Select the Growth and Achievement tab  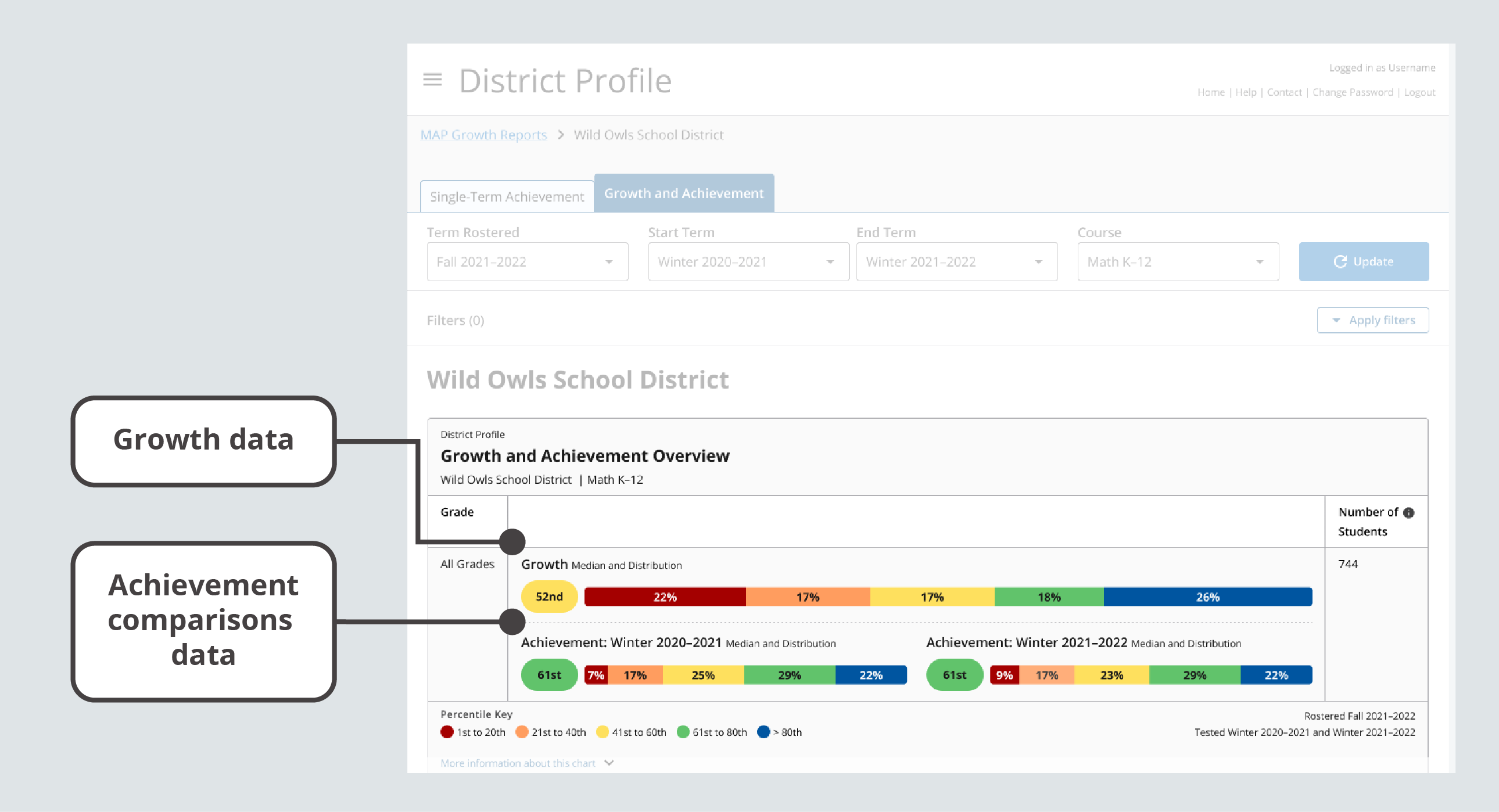point(683,193)
